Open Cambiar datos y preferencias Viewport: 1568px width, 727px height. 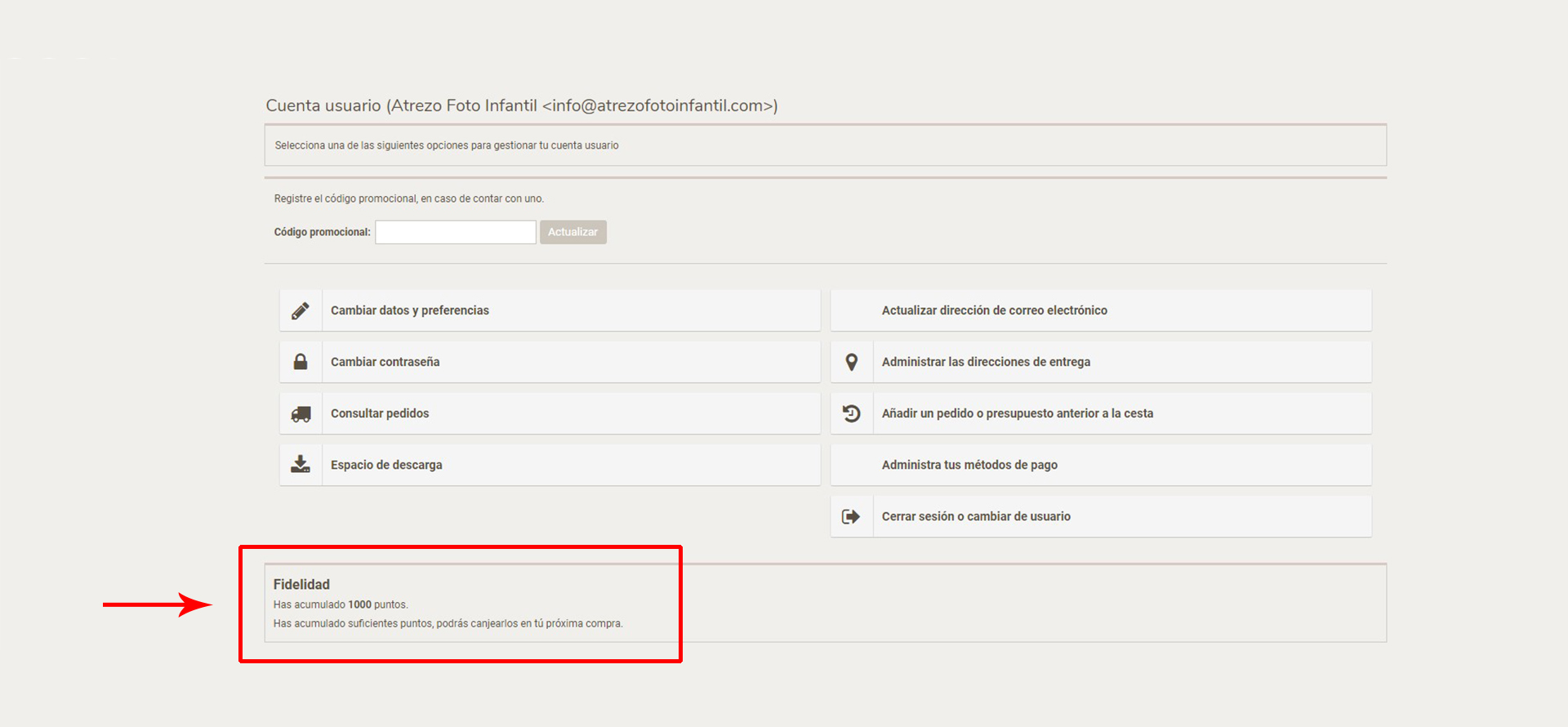[410, 310]
